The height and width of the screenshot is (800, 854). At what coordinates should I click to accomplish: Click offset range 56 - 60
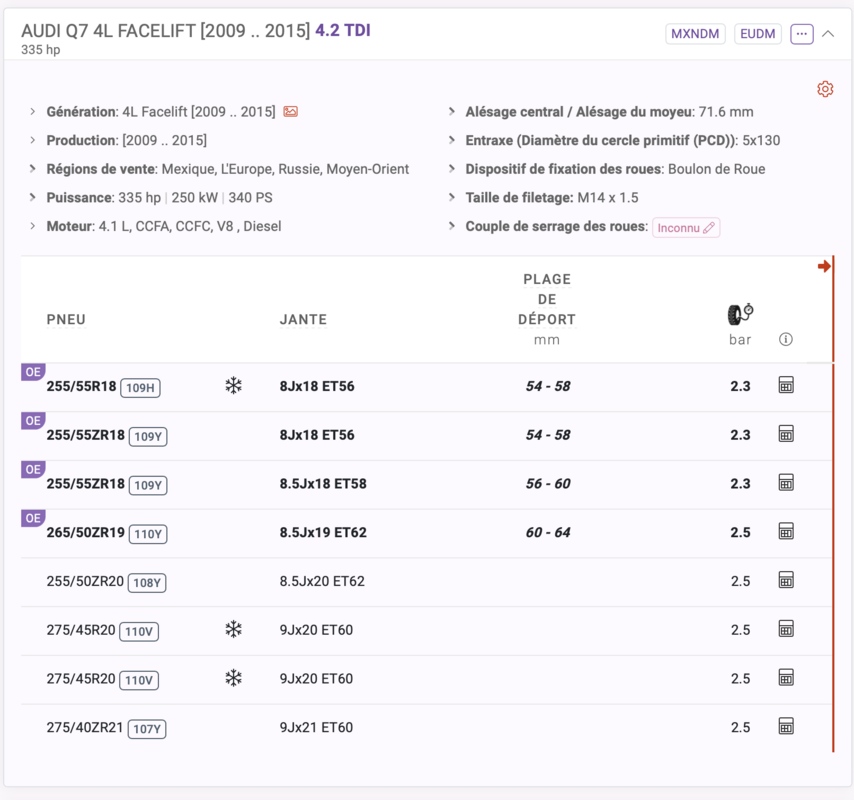pos(547,484)
